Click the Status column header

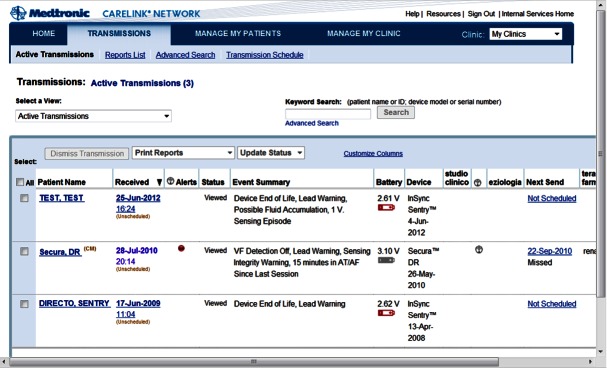click(x=213, y=182)
